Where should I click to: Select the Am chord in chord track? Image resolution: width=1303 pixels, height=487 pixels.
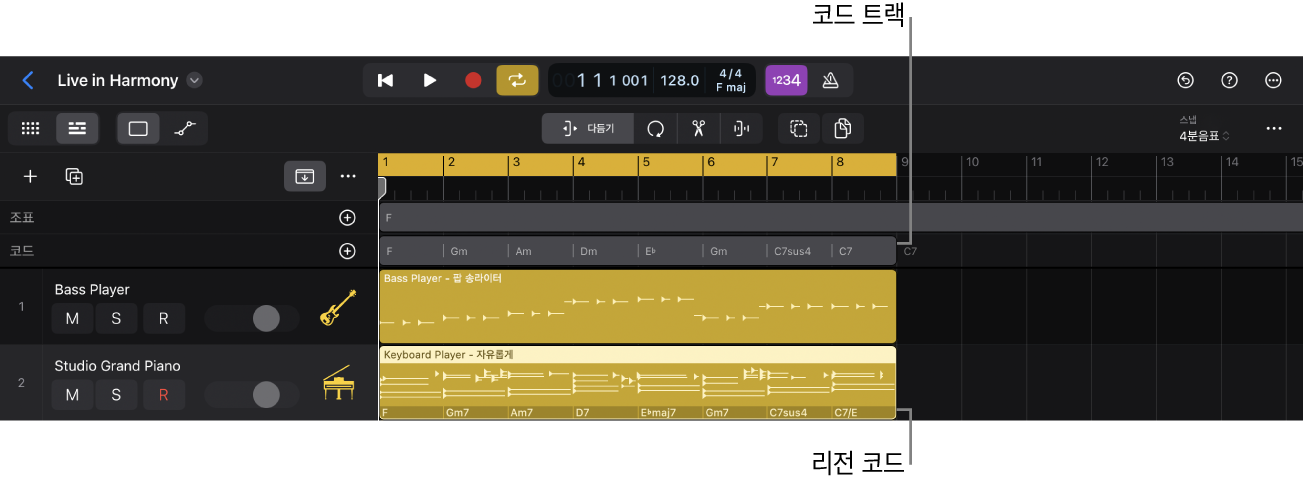pyautogui.click(x=541, y=251)
